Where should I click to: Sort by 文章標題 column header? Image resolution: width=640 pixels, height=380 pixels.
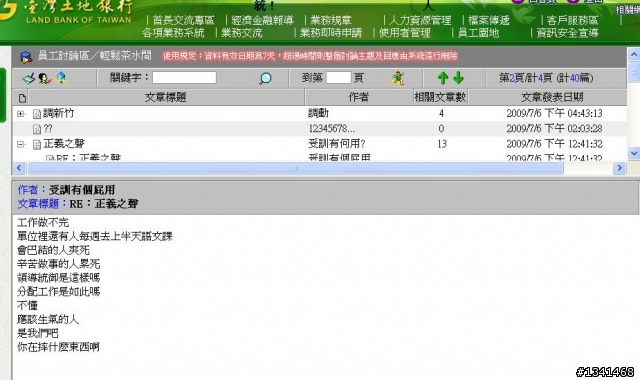pyautogui.click(x=166, y=98)
